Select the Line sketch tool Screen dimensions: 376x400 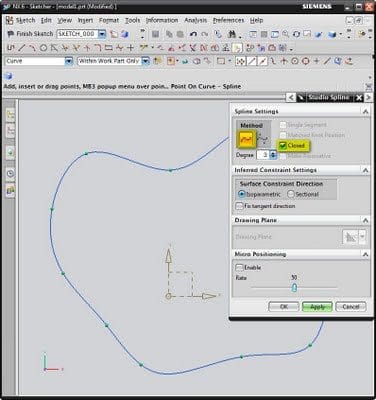click(x=22, y=48)
